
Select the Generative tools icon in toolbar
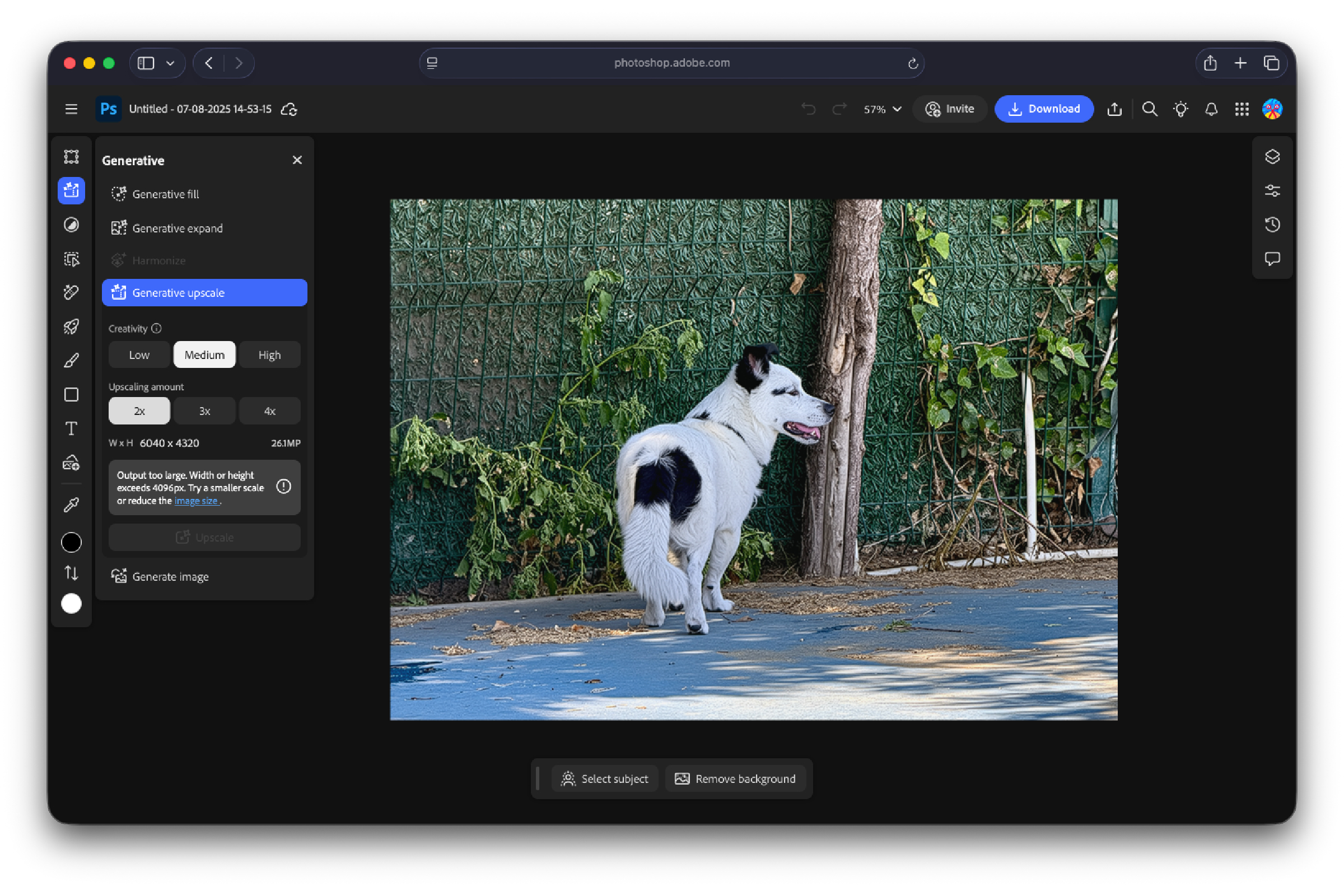tap(71, 190)
